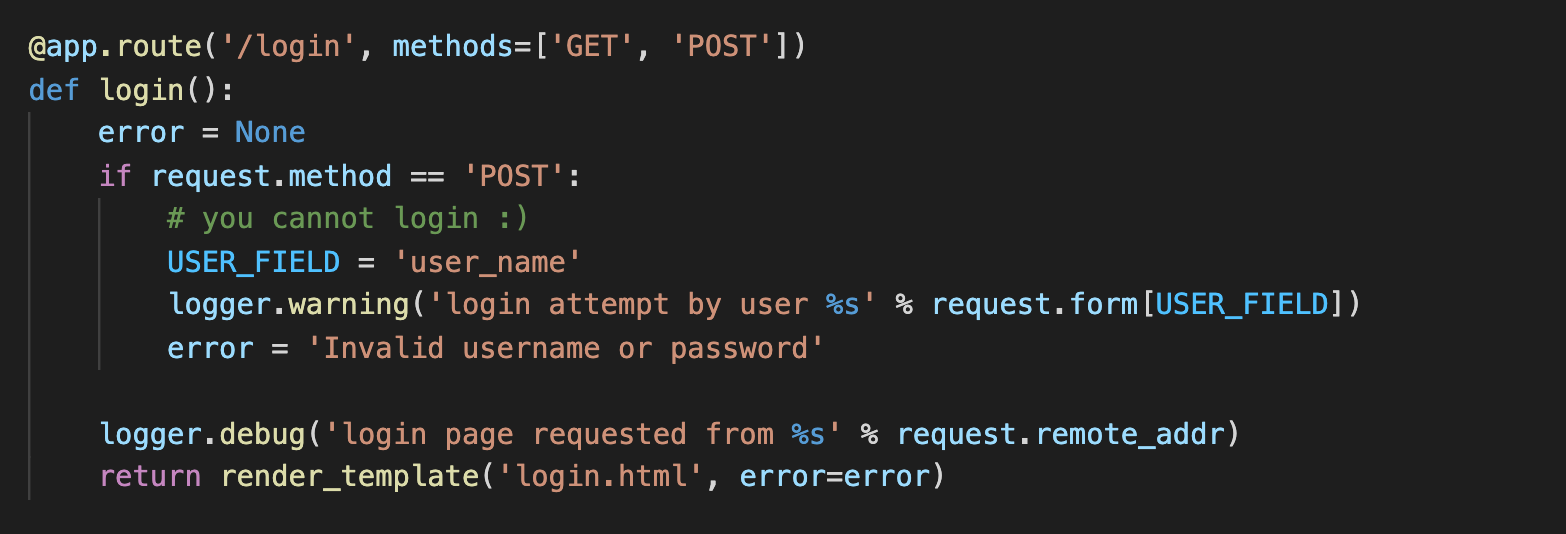
Task: Click the login function name
Action: pos(141,90)
